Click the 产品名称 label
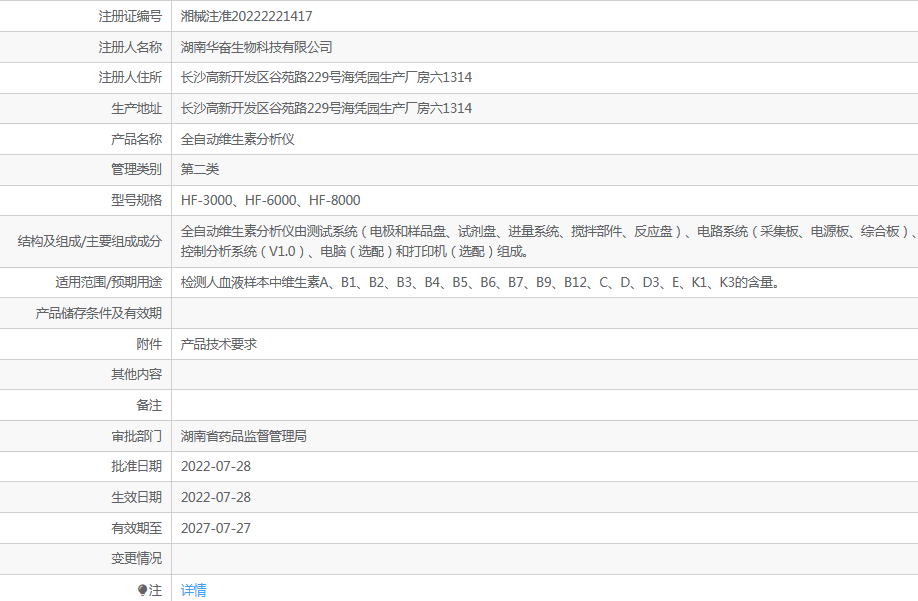The height and width of the screenshot is (601, 918). (136, 139)
